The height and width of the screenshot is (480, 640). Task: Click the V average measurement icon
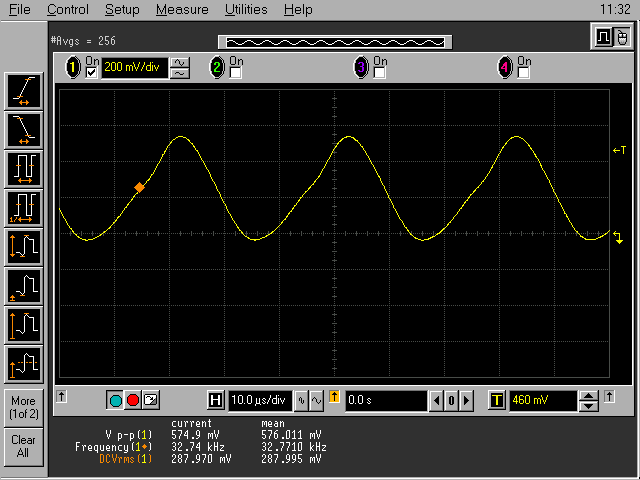(x=24, y=364)
